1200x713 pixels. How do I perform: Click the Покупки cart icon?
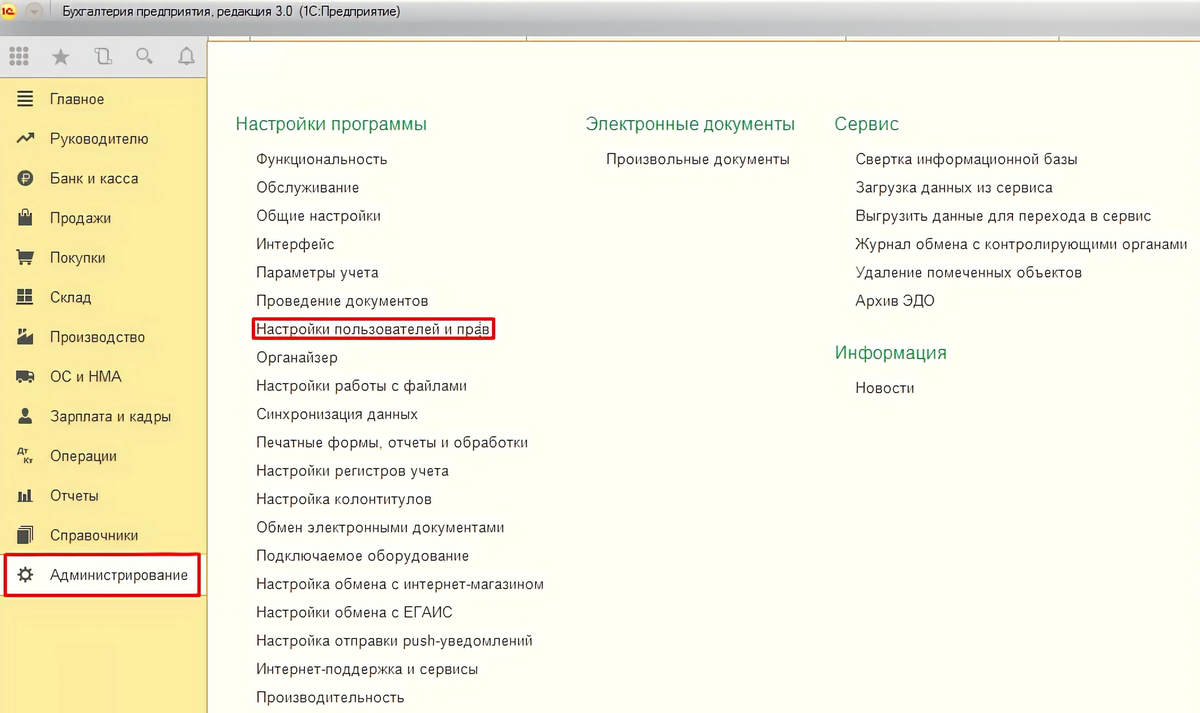26,258
